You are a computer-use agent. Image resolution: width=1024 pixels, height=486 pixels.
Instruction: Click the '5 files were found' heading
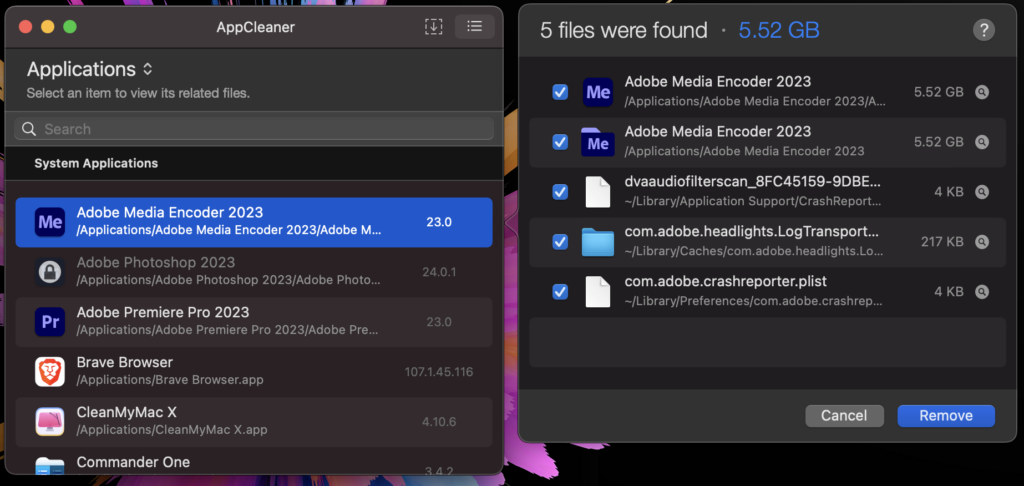click(624, 30)
